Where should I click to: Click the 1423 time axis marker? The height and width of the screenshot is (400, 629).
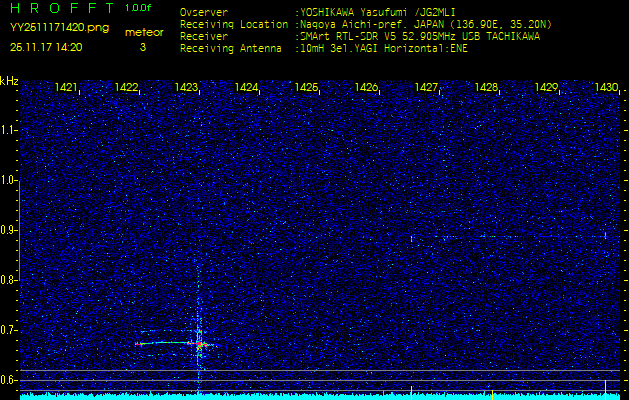186,88
